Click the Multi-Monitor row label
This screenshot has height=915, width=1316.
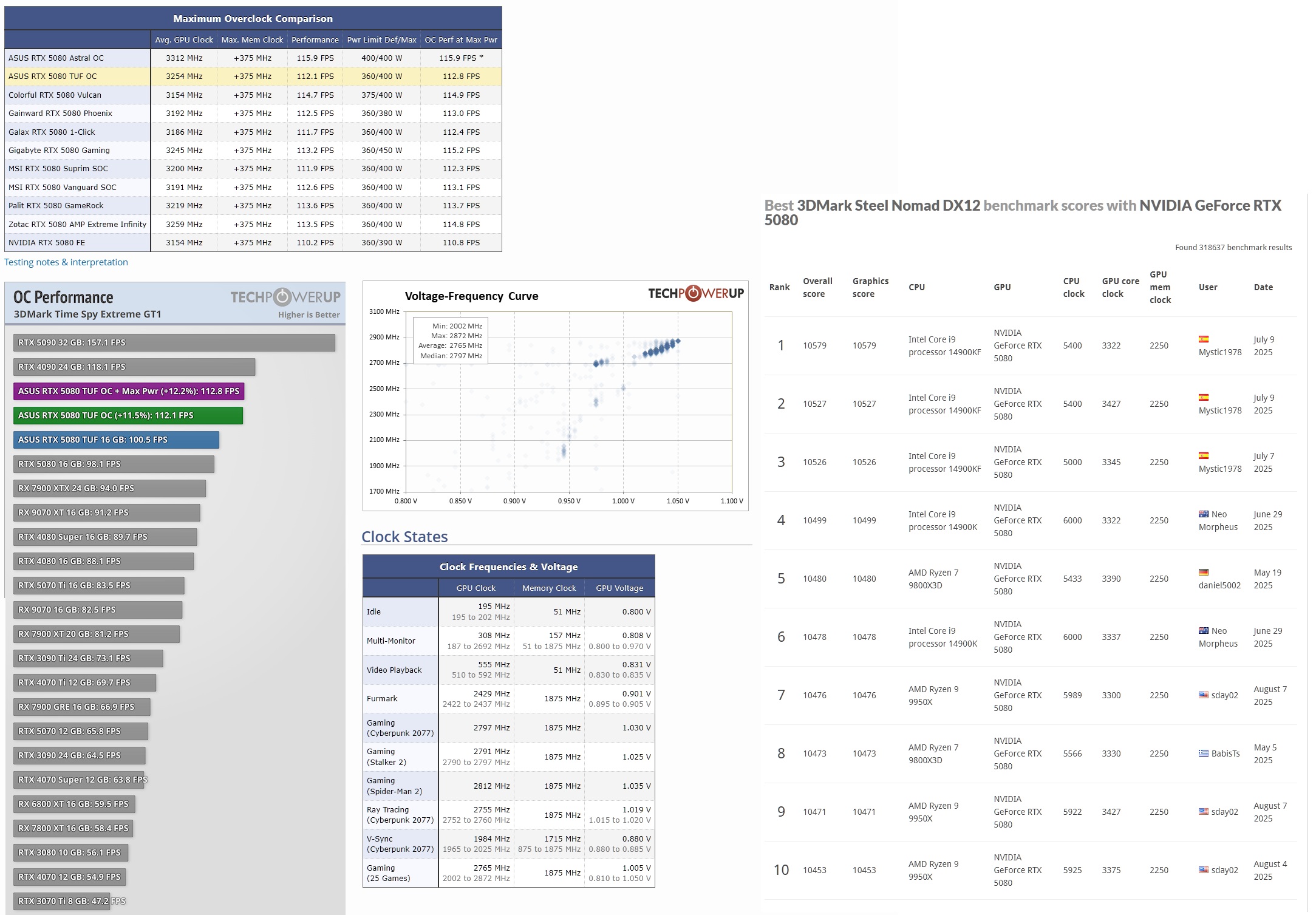[x=391, y=641]
